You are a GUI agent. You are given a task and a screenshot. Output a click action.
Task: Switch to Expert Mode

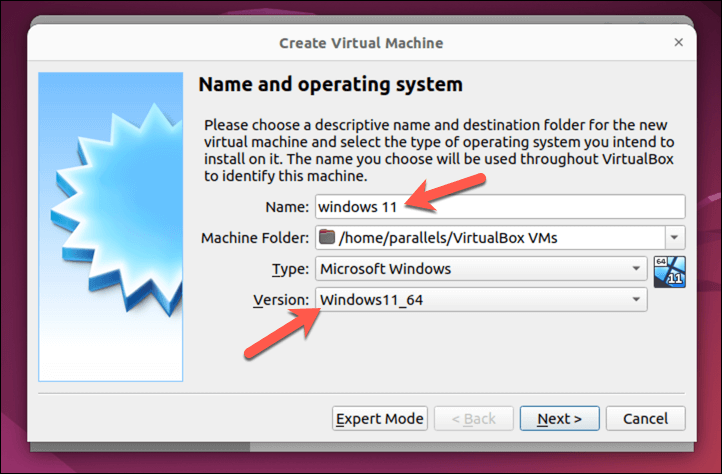click(380, 418)
